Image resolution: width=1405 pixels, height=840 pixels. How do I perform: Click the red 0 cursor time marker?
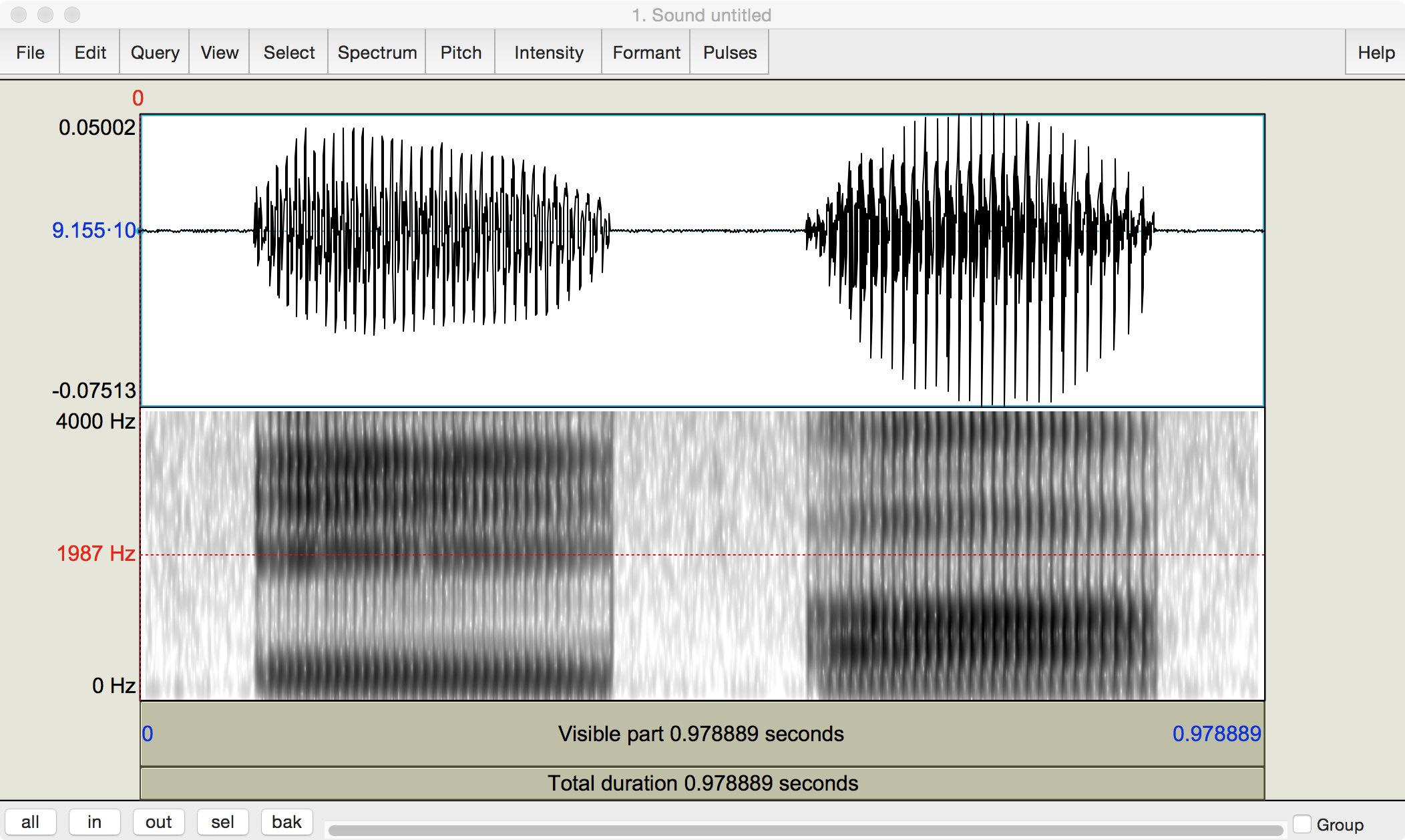pyautogui.click(x=138, y=98)
